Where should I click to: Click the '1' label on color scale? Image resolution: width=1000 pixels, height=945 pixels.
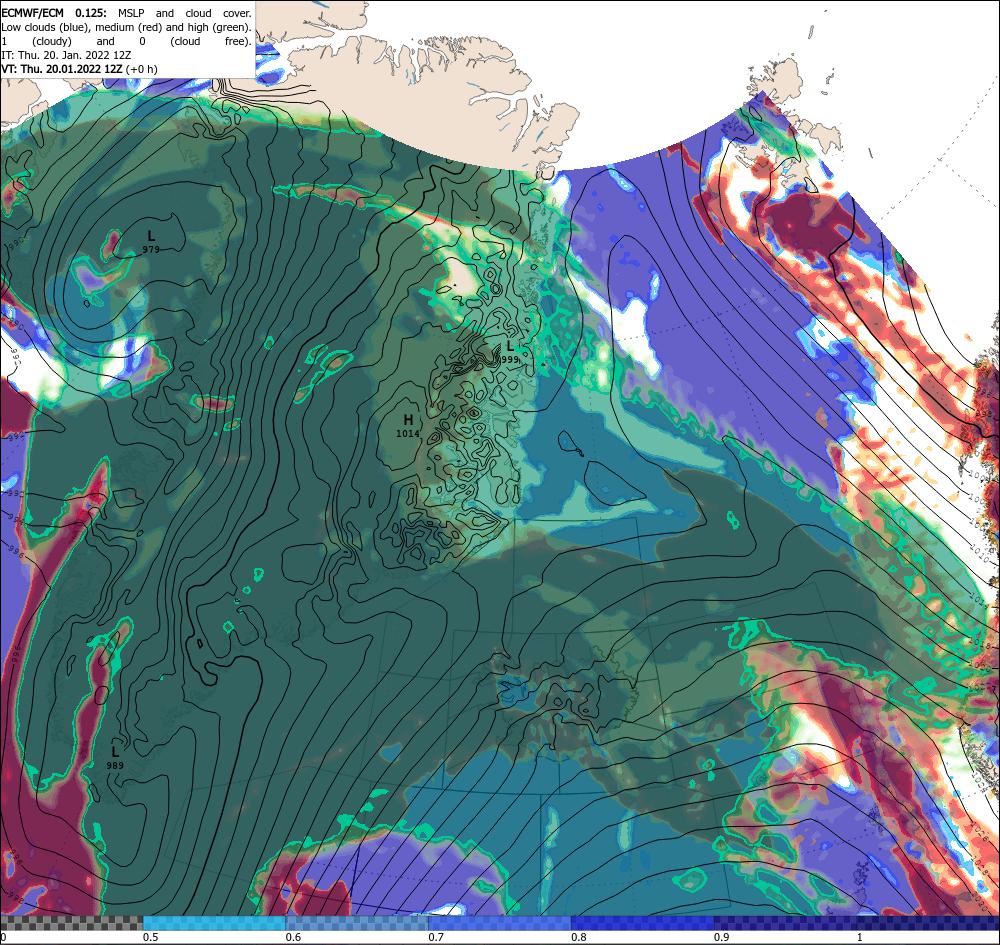860,937
